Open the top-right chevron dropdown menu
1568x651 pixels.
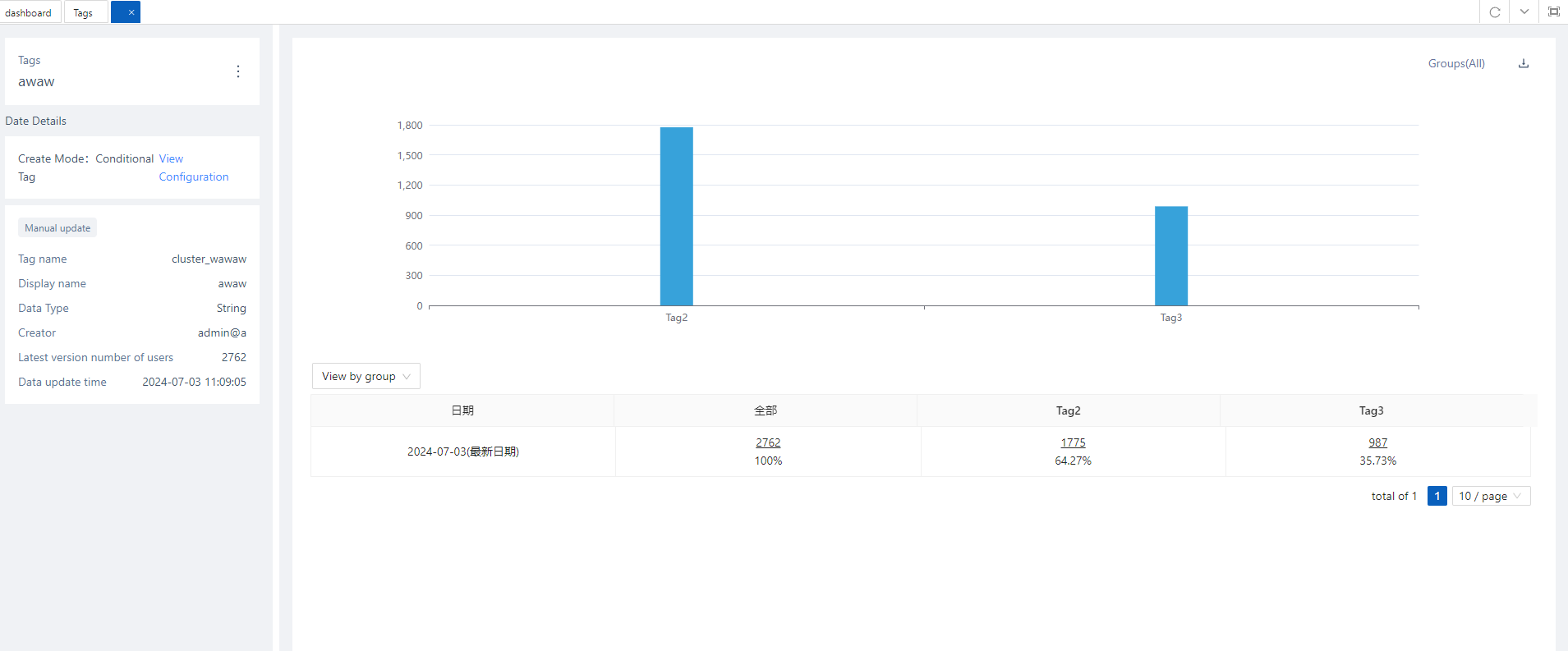1524,12
